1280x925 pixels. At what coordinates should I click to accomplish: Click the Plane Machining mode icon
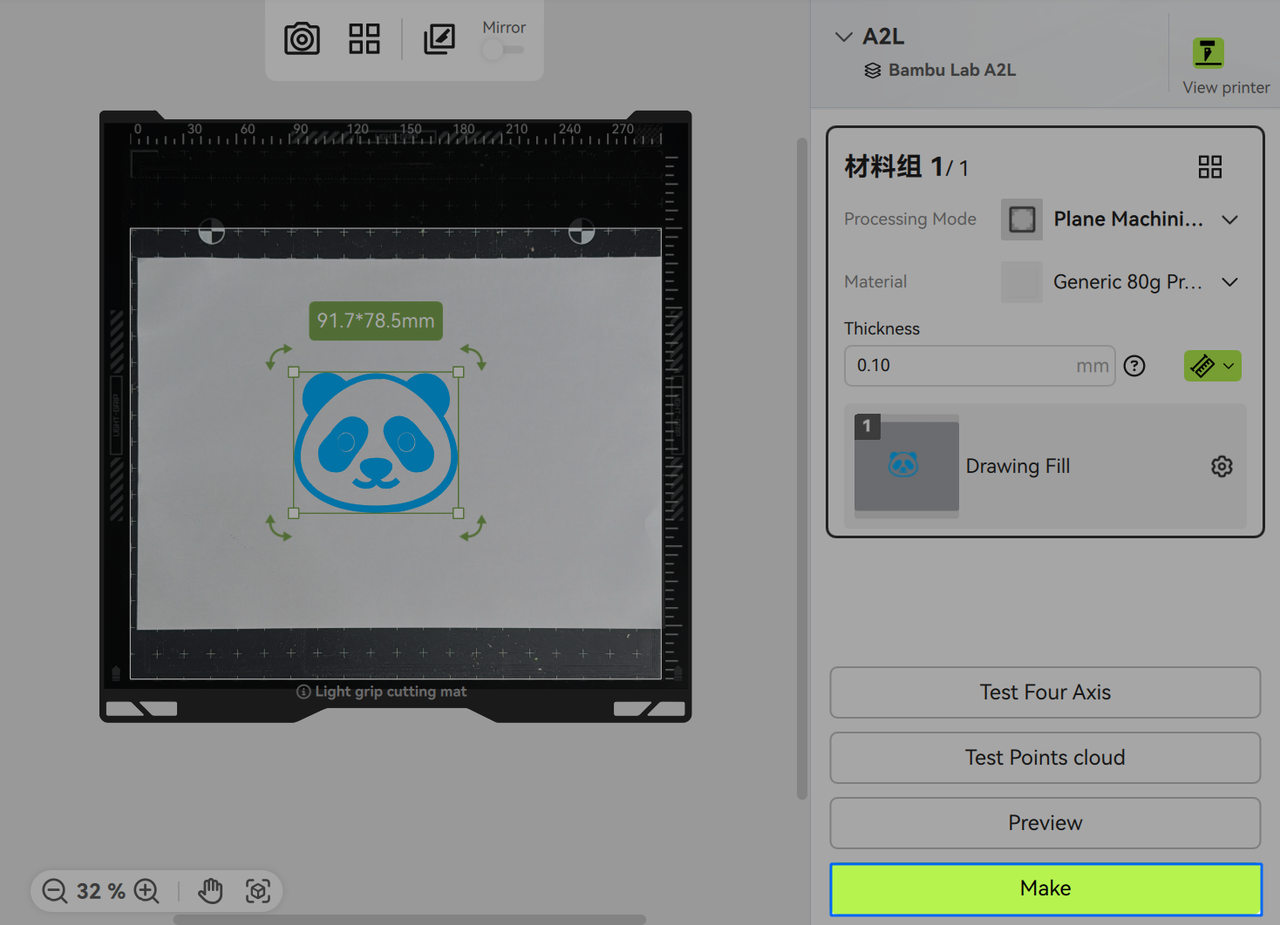tap(1022, 219)
